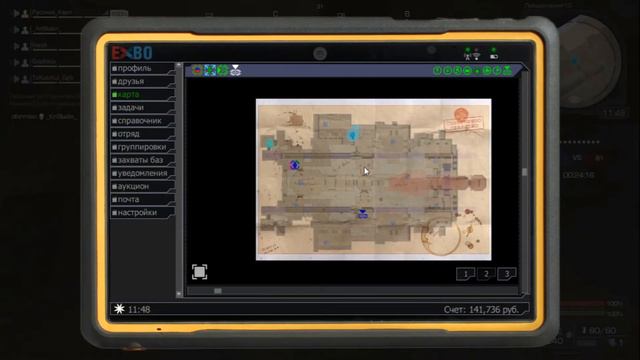The height and width of the screenshot is (360, 640).
Task: Click the first green circular filter icon
Action: [x=437, y=71]
